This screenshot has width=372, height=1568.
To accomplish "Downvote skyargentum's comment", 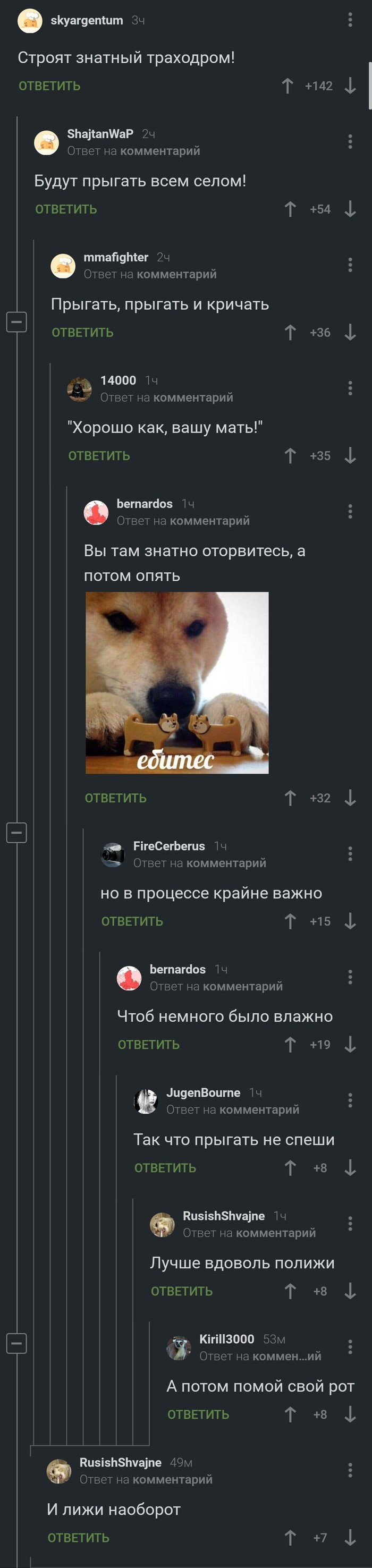I will (350, 86).
